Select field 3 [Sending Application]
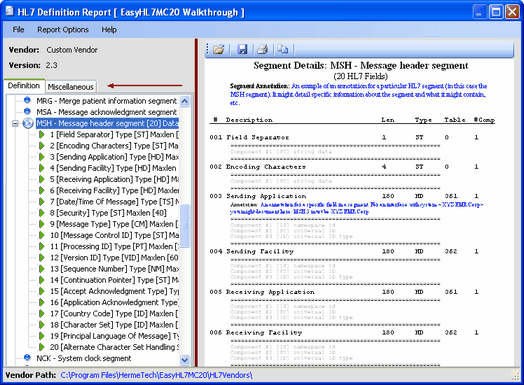The width and height of the screenshot is (524, 385). 114,157
